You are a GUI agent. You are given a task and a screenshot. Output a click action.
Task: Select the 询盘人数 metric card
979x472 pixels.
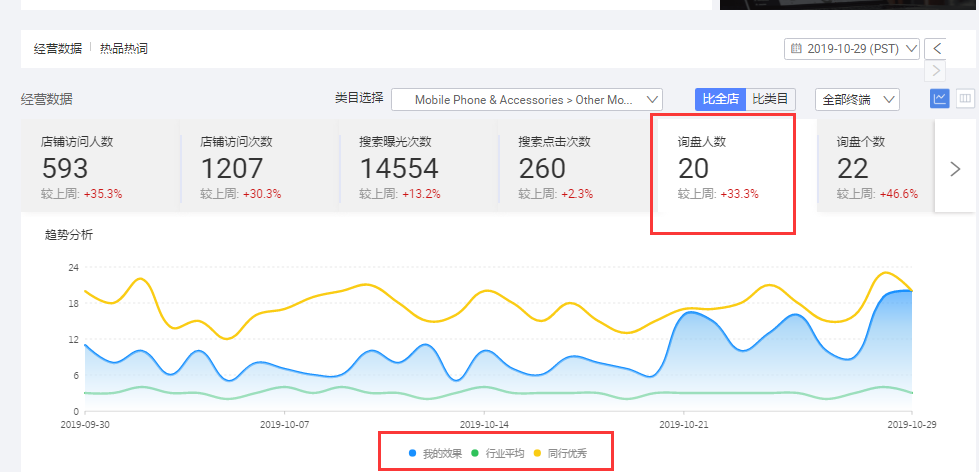click(737, 165)
